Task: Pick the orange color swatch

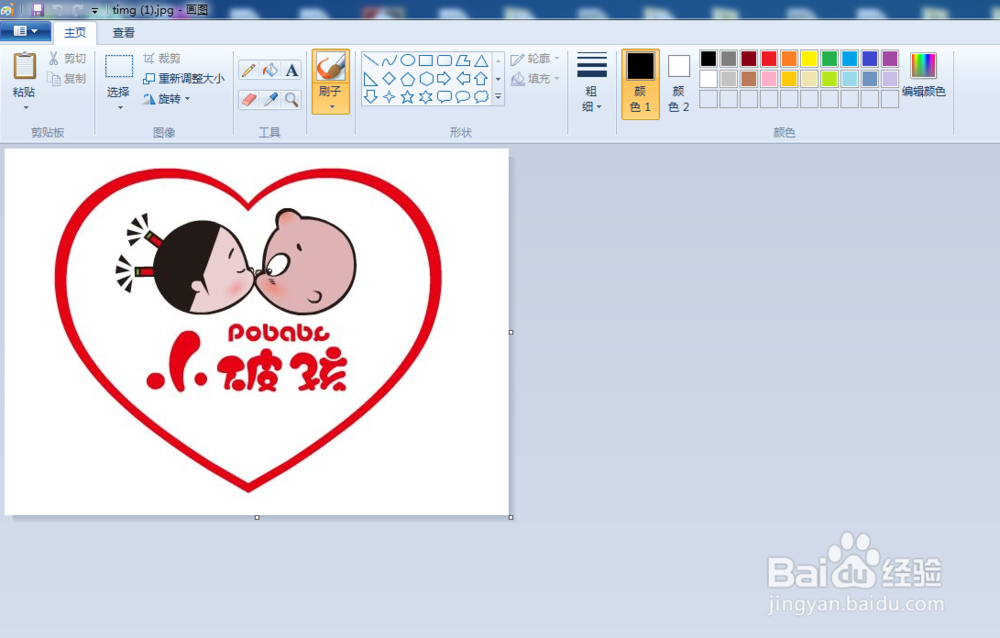Action: [789, 59]
